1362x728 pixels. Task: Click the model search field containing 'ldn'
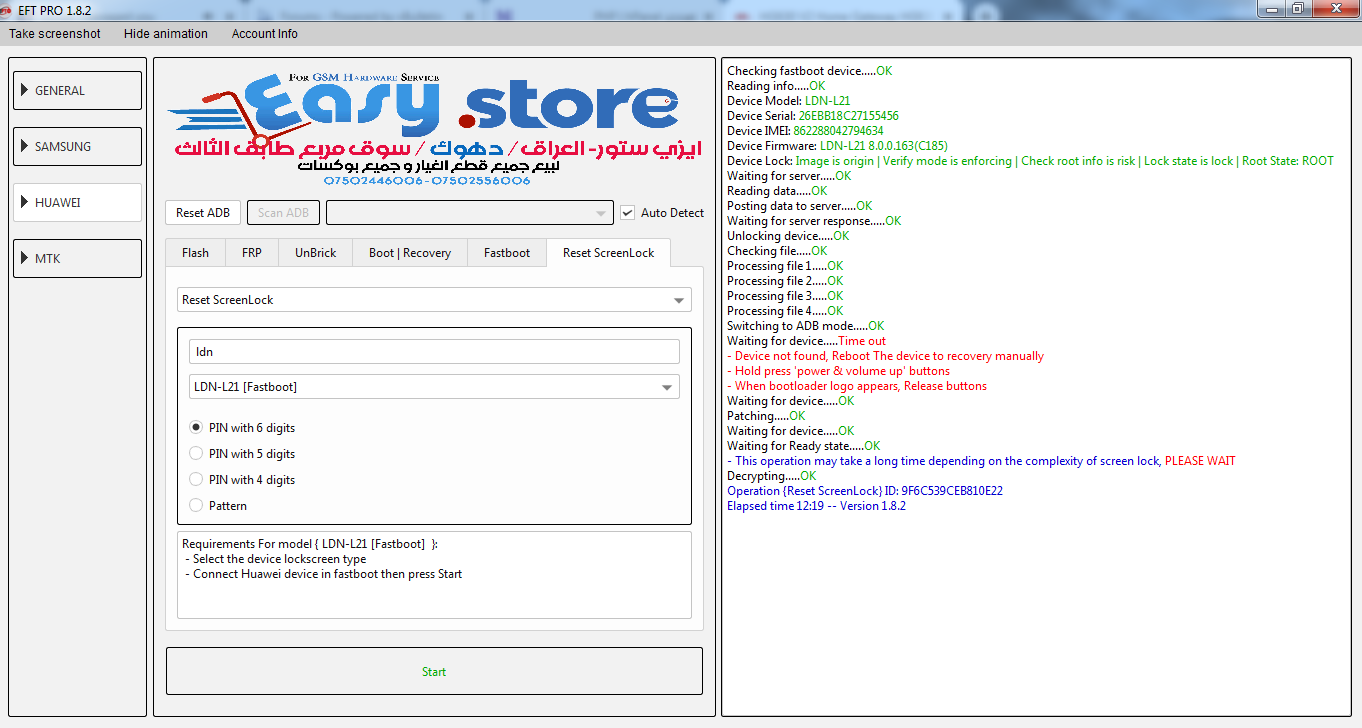[x=434, y=352]
